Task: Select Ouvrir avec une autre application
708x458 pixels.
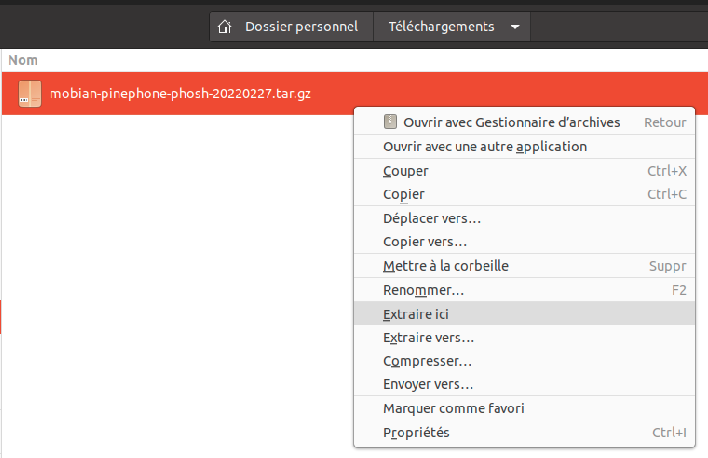Action: (x=485, y=146)
